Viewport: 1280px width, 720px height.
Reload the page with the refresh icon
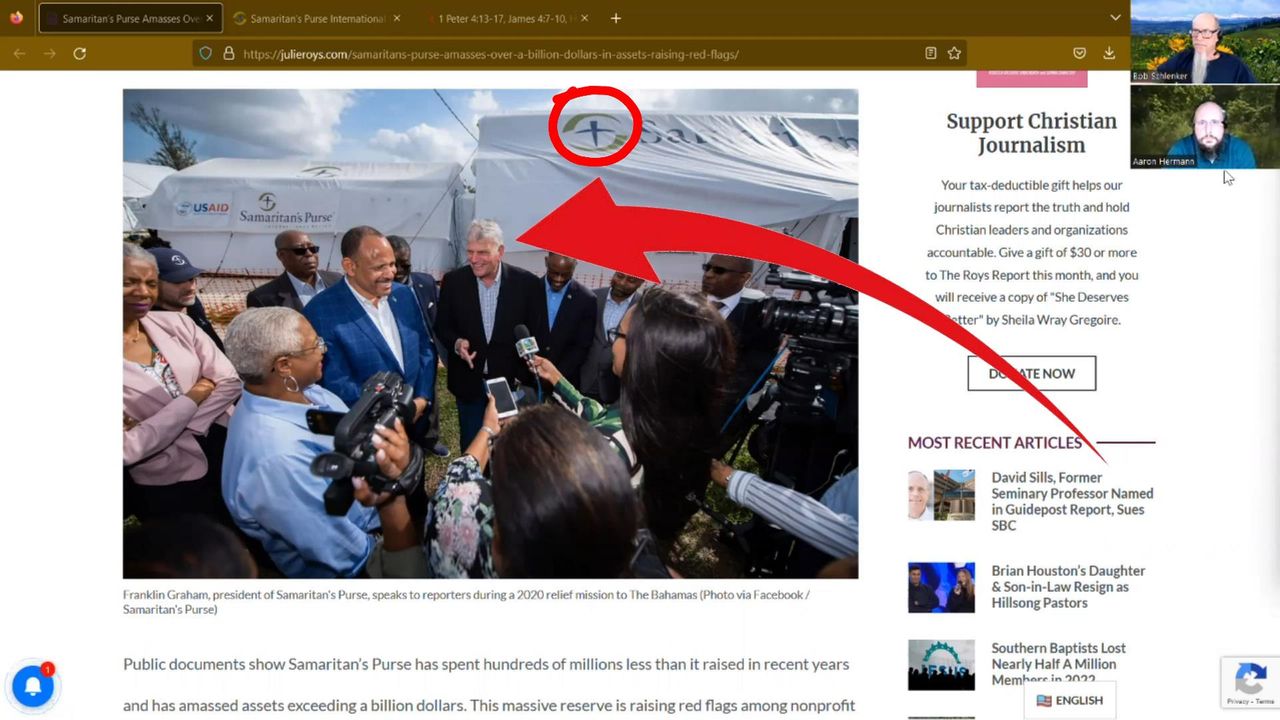click(x=80, y=53)
